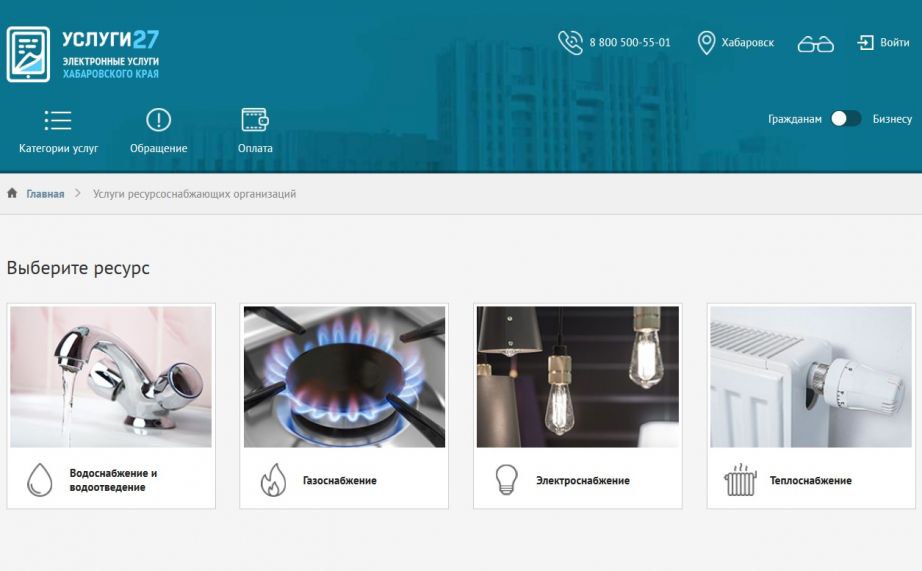Image resolution: width=922 pixels, height=571 pixels.
Task: Select Электроснабжение label
Action: coord(583,480)
